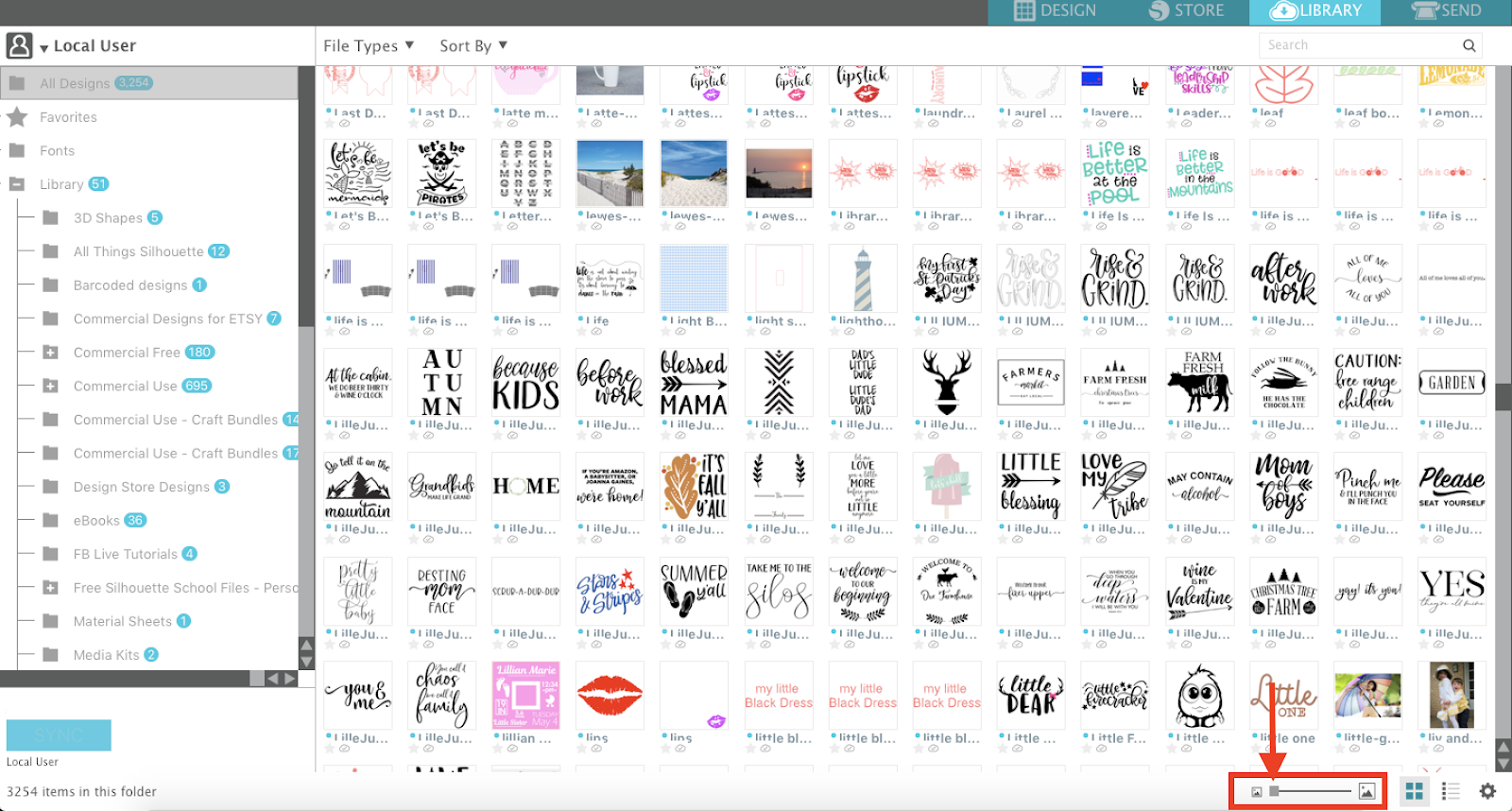This screenshot has height=811, width=1512.
Task: Click cloud status icon under lillian design
Action: 512,750
